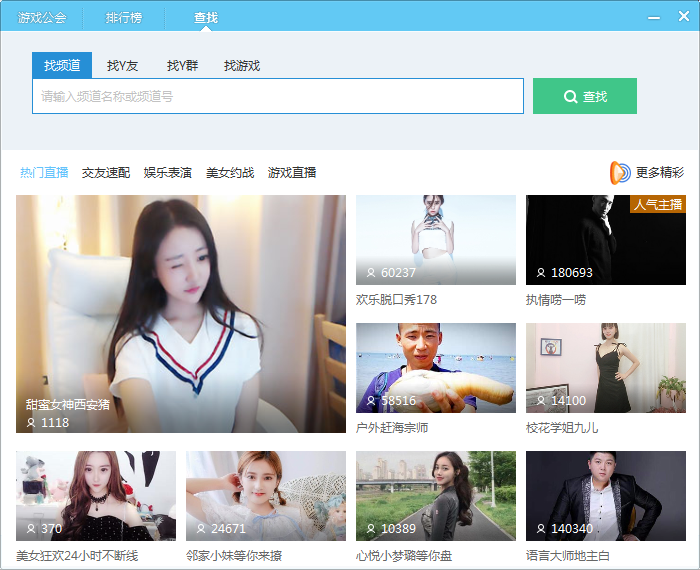Viewport: 700px width, 570px height.
Task: Select the 交友速配 category
Action: point(106,172)
